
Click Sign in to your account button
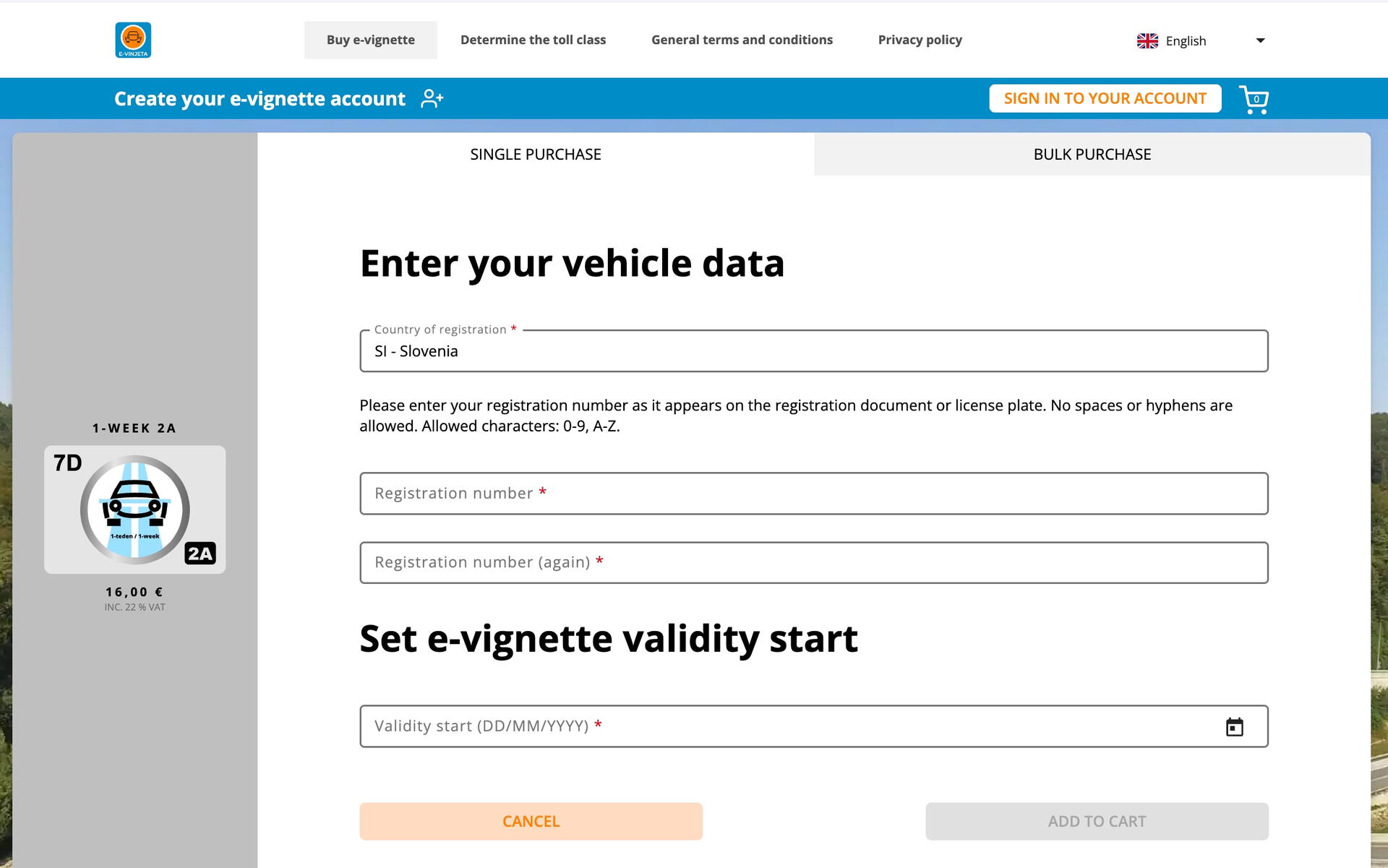[x=1105, y=98]
